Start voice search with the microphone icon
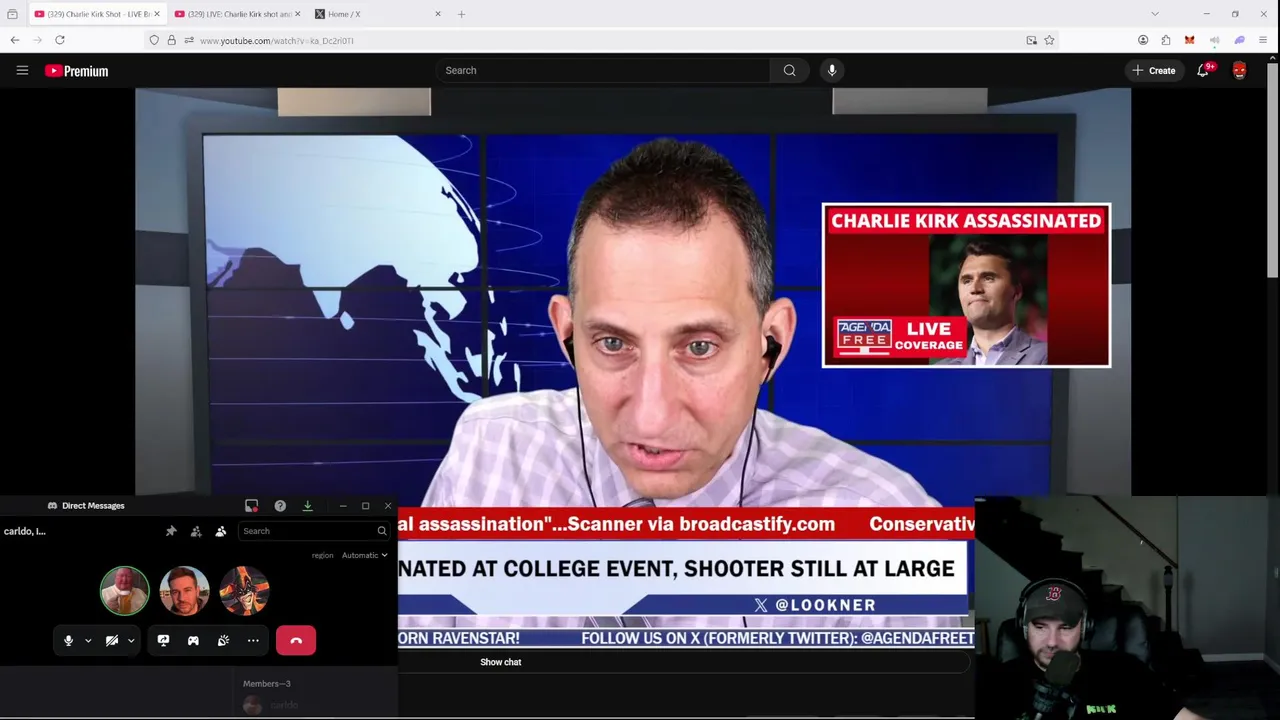The height and width of the screenshot is (720, 1280). 832,70
